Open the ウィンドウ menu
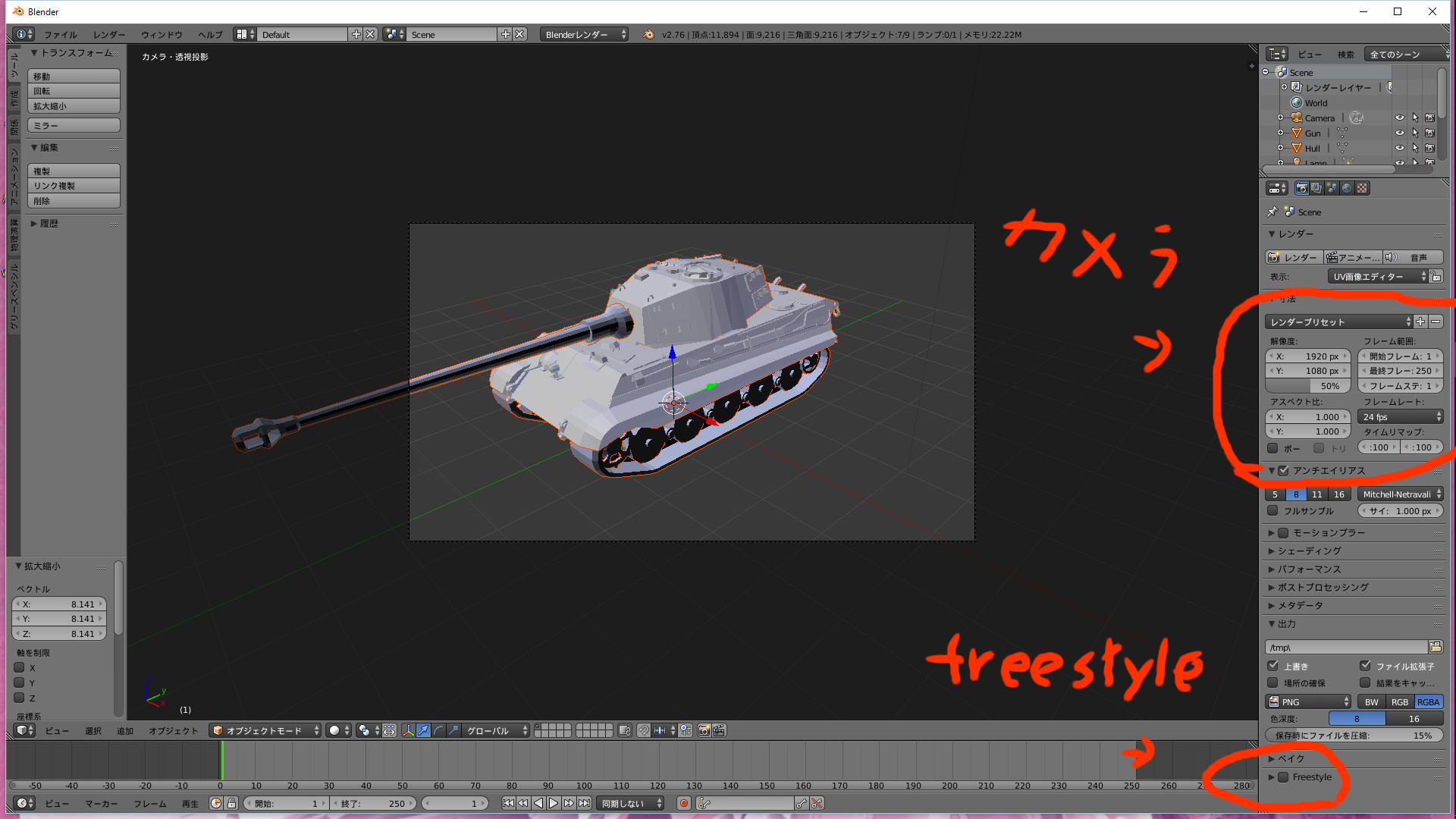Screen dimensions: 1456x819 coord(162,34)
